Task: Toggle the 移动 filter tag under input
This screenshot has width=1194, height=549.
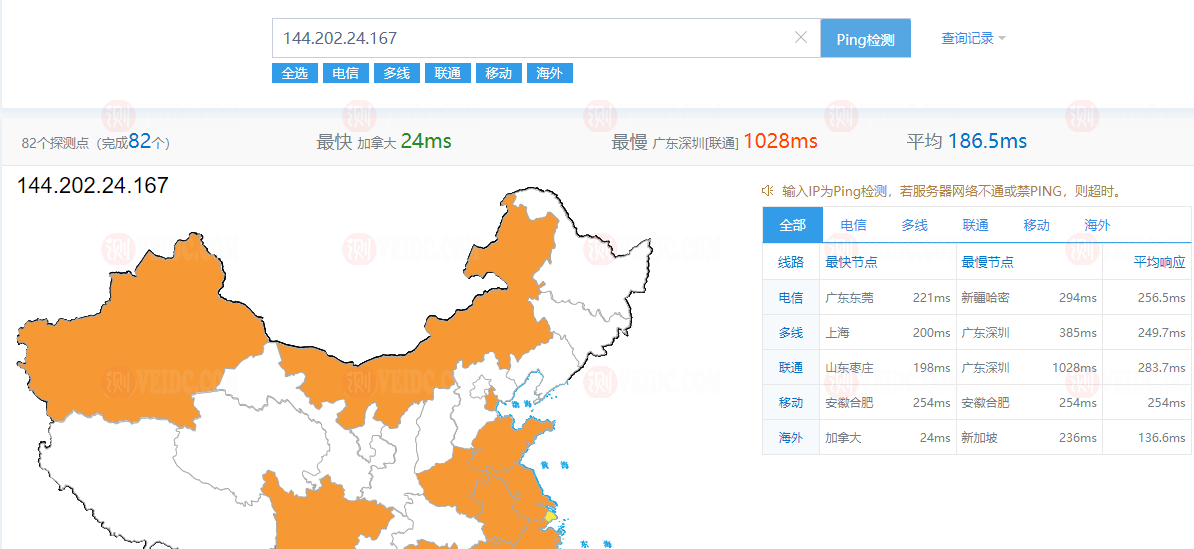Action: point(499,73)
